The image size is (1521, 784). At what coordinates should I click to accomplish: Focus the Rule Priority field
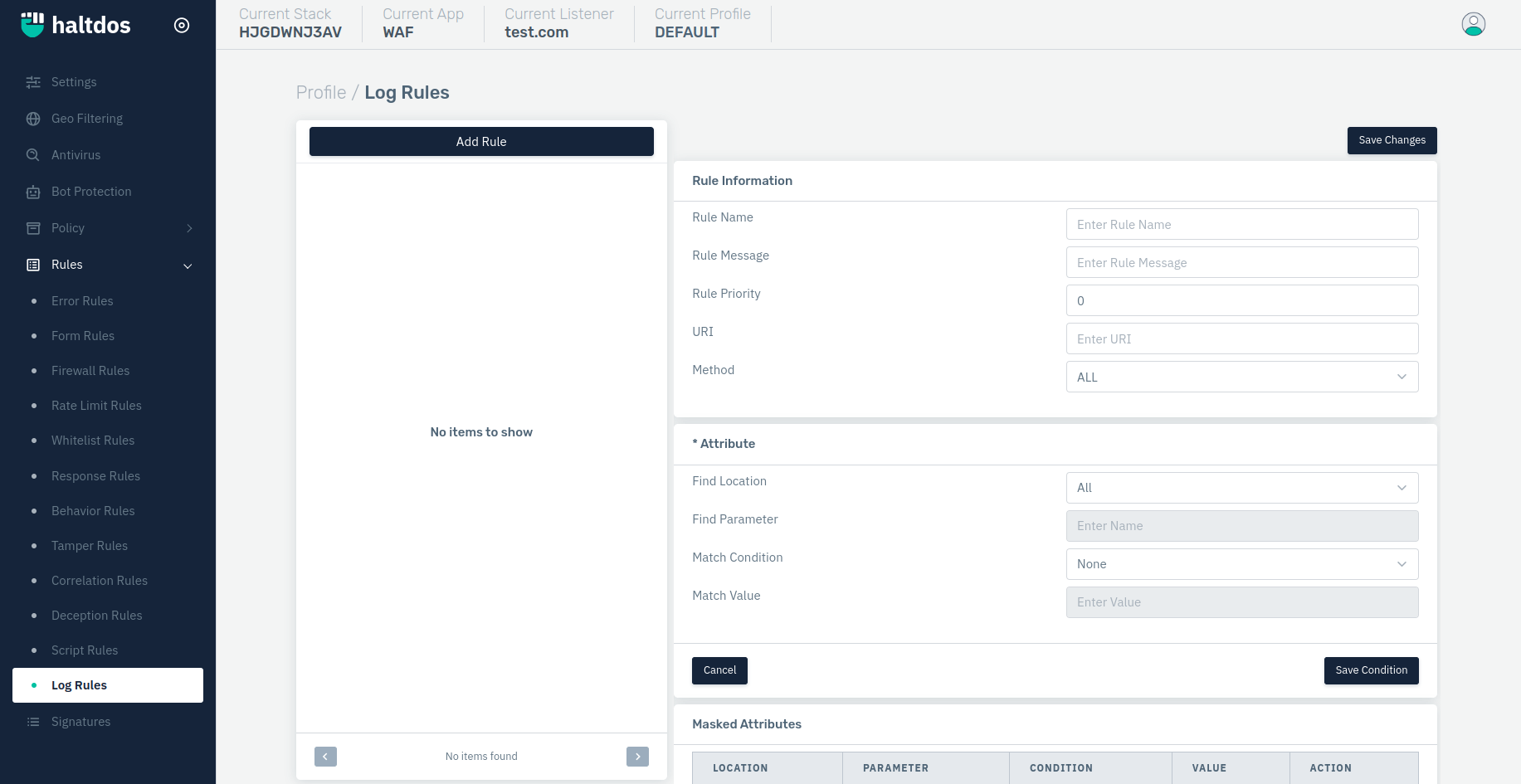coord(1242,300)
